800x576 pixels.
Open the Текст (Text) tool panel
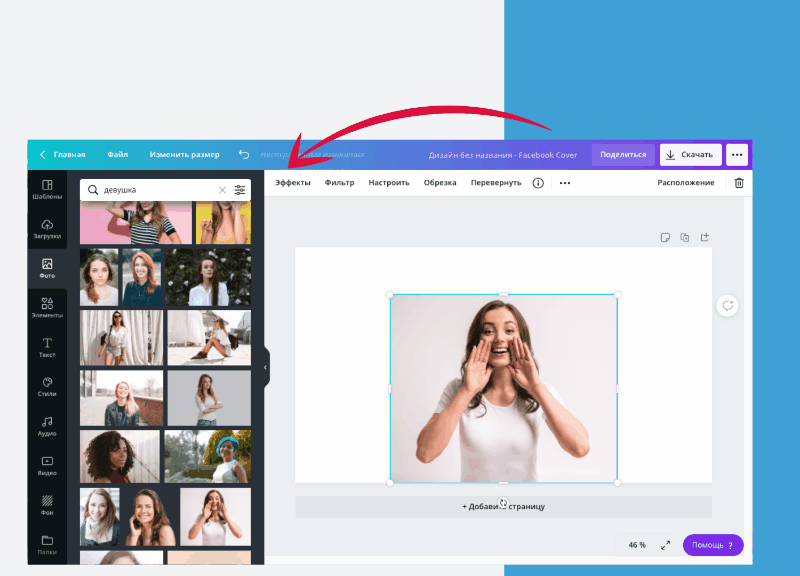coord(47,347)
